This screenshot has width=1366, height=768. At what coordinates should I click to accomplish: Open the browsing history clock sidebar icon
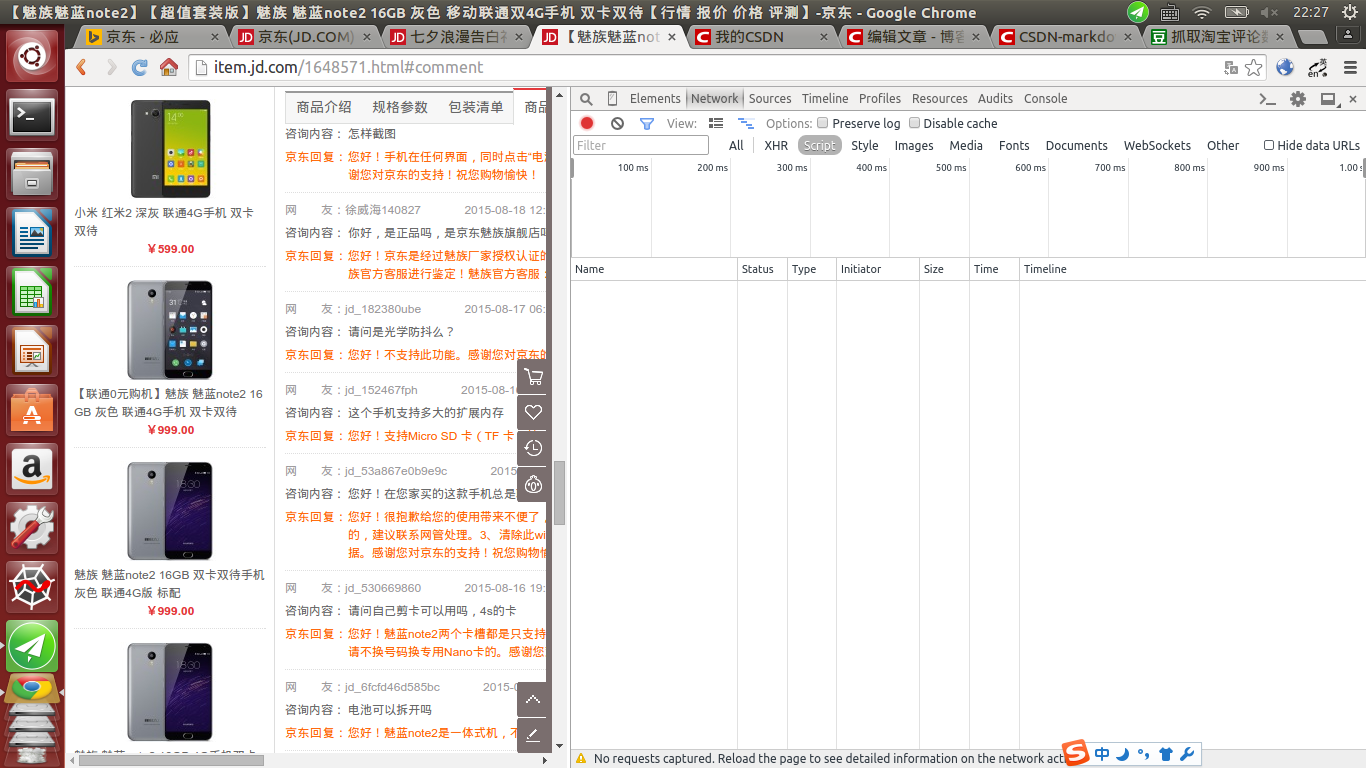[533, 448]
